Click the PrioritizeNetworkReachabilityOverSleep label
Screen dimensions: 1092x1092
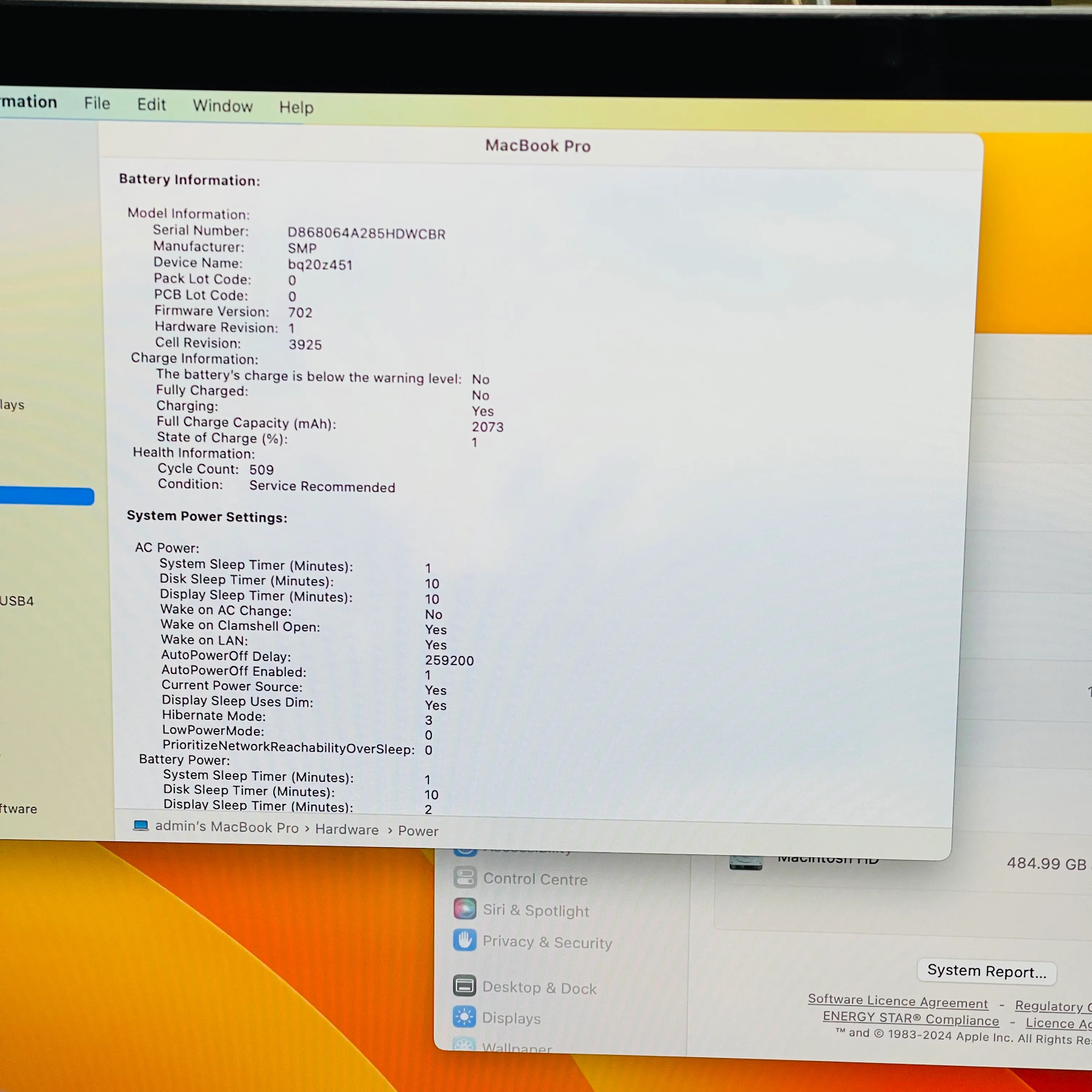click(x=288, y=747)
